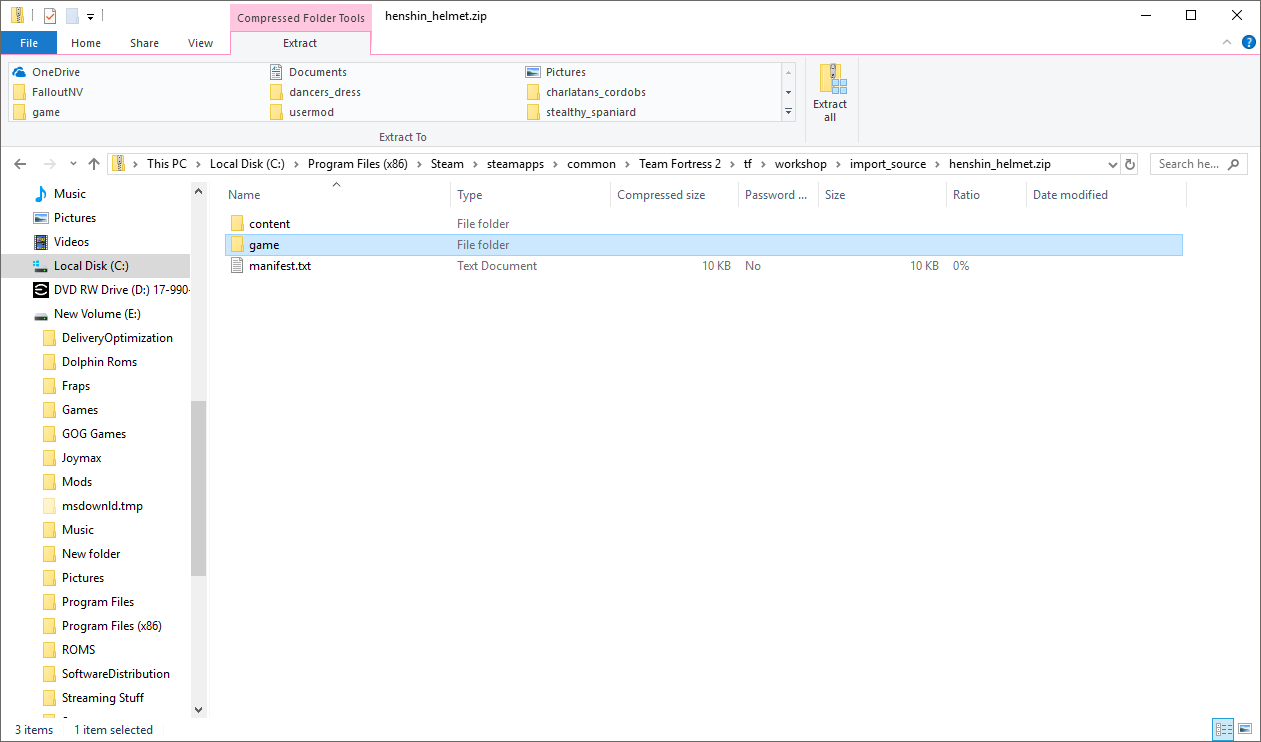
Task: Choose Documents as extract destination
Action: 308,72
